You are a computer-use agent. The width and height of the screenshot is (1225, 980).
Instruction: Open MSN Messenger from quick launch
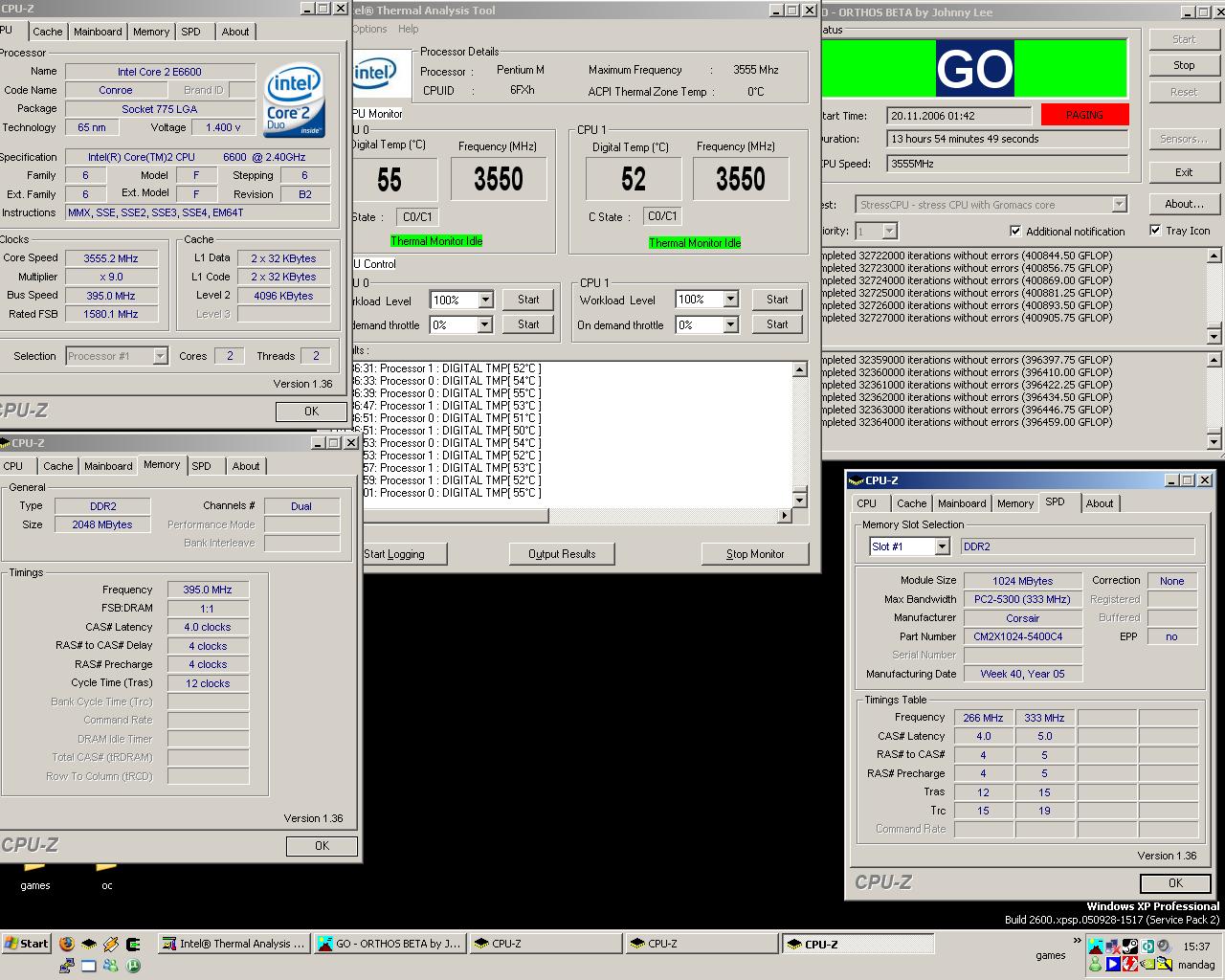111,966
